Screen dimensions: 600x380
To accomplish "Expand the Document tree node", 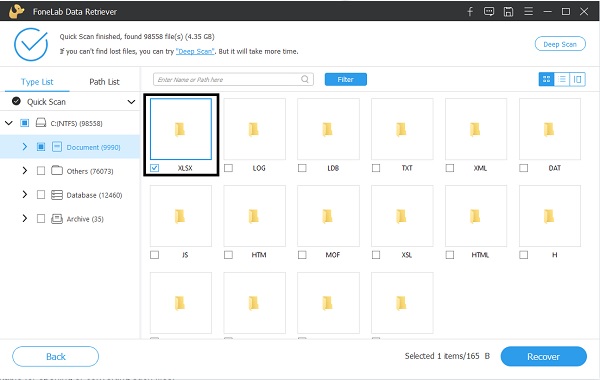I will pos(24,147).
